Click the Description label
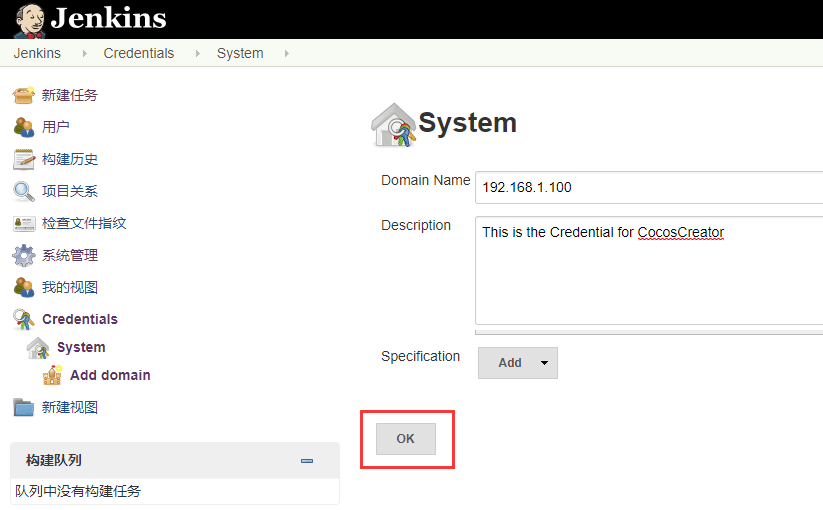This screenshot has height=510, width=823. pyautogui.click(x=416, y=225)
